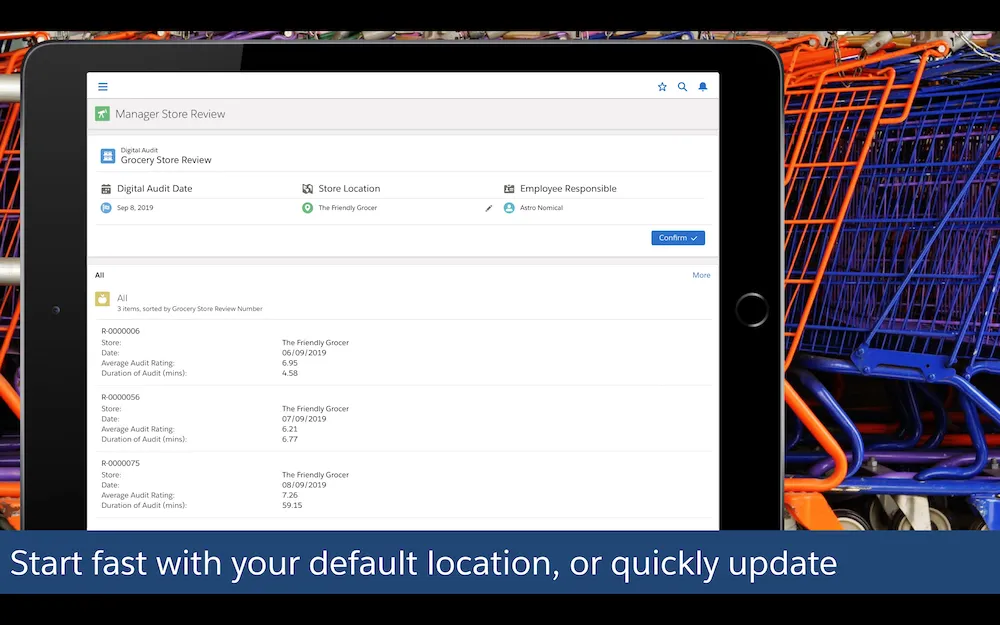
Task: Click the Store Location map icon
Action: point(307,189)
